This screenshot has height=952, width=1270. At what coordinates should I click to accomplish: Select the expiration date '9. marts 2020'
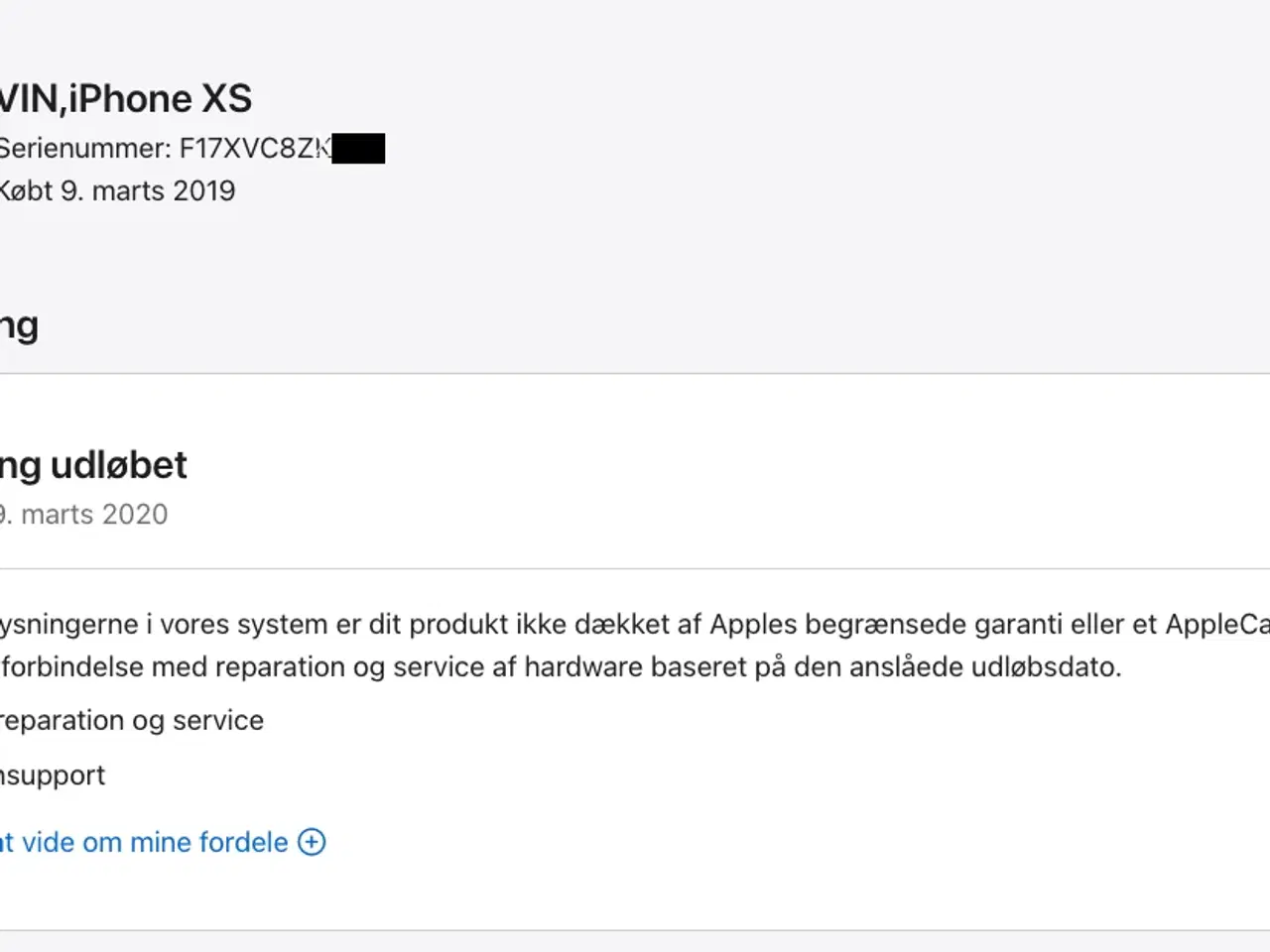click(84, 514)
